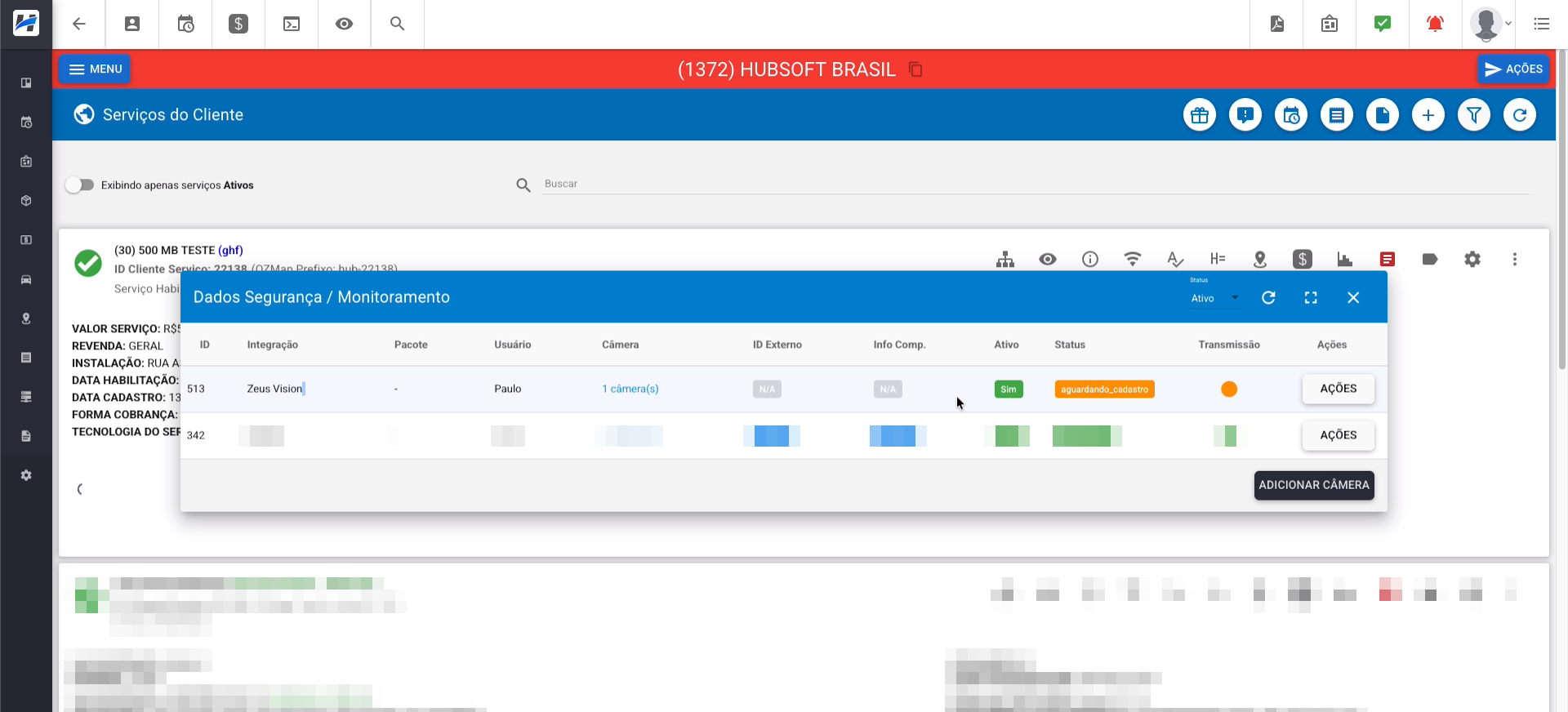Refresh the Serviços do Cliente list
1568x712 pixels.
click(x=1520, y=115)
